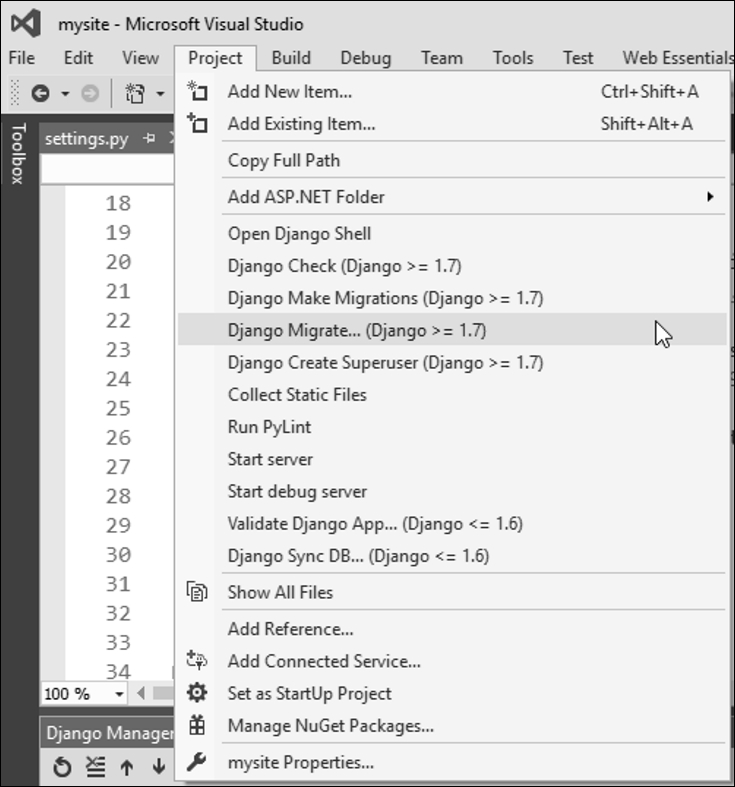Click the up arrow icon in Django panel

(x=127, y=767)
